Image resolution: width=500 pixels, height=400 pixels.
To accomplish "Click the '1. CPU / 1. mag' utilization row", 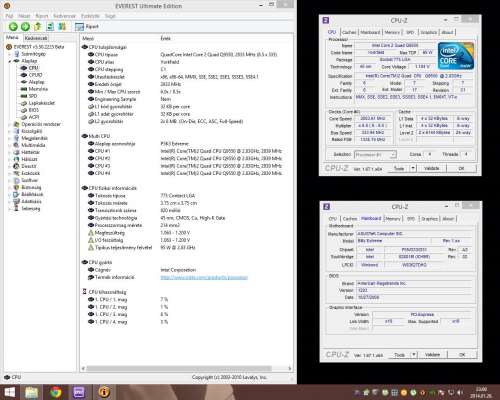I will tap(128, 300).
